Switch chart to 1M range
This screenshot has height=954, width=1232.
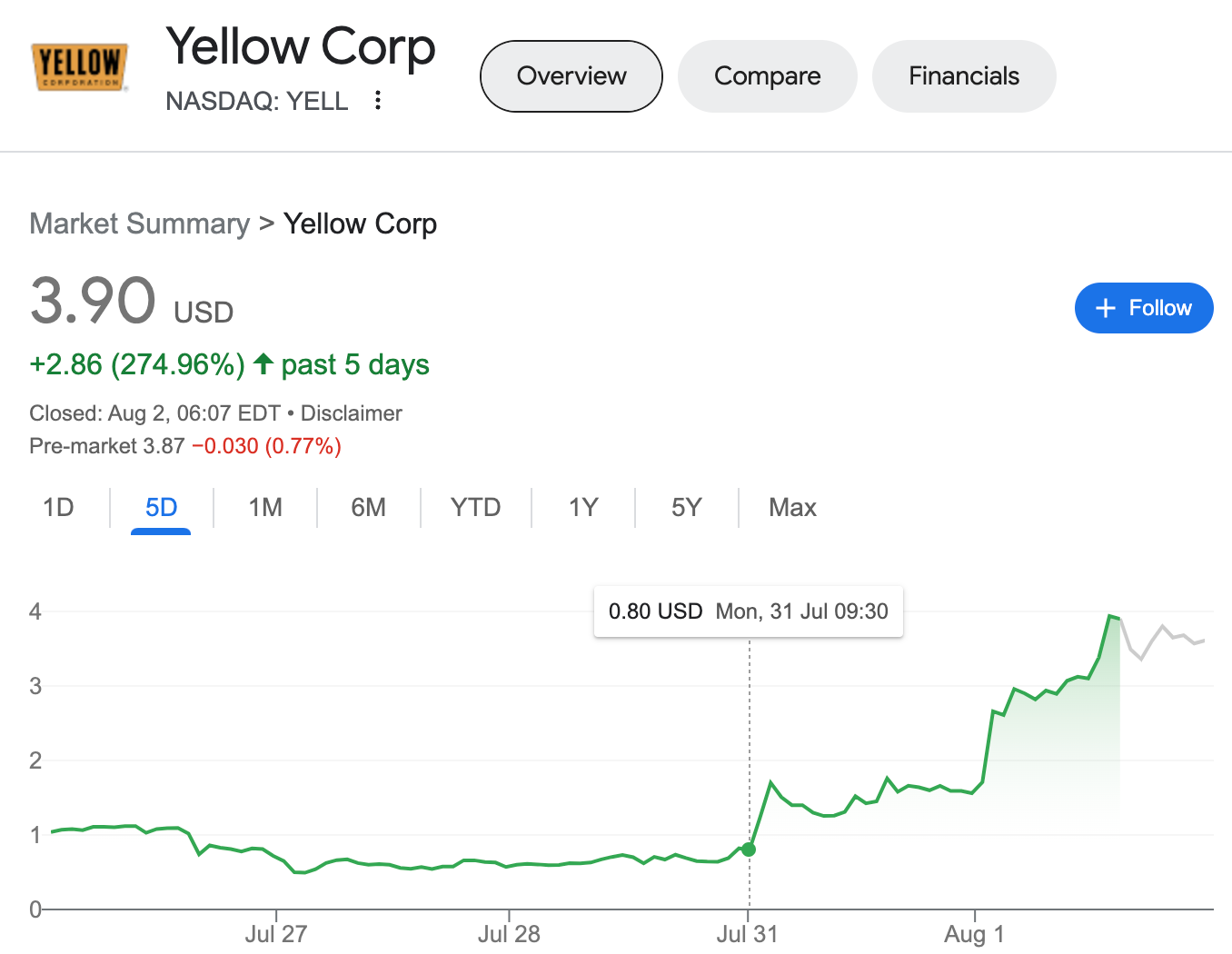pos(265,507)
